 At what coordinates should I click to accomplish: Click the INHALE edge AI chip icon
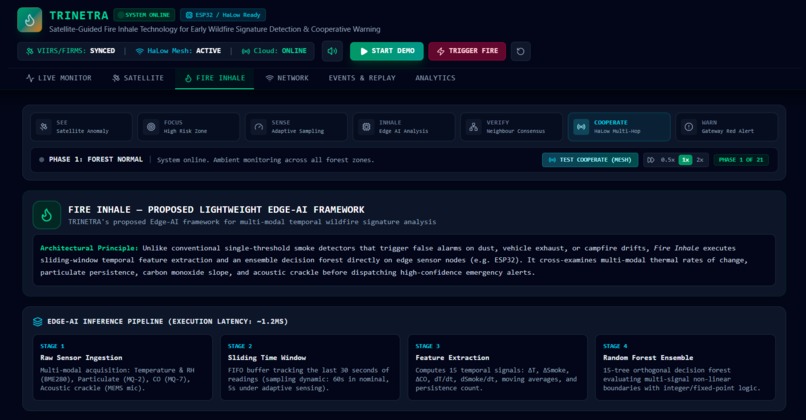[x=366, y=126]
